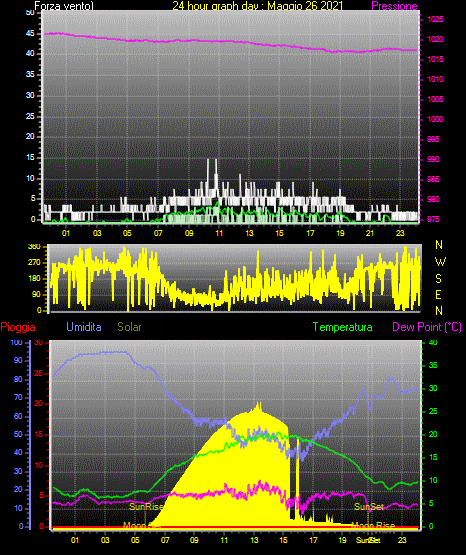Click the '1005' pressure axis value

(x=436, y=99)
